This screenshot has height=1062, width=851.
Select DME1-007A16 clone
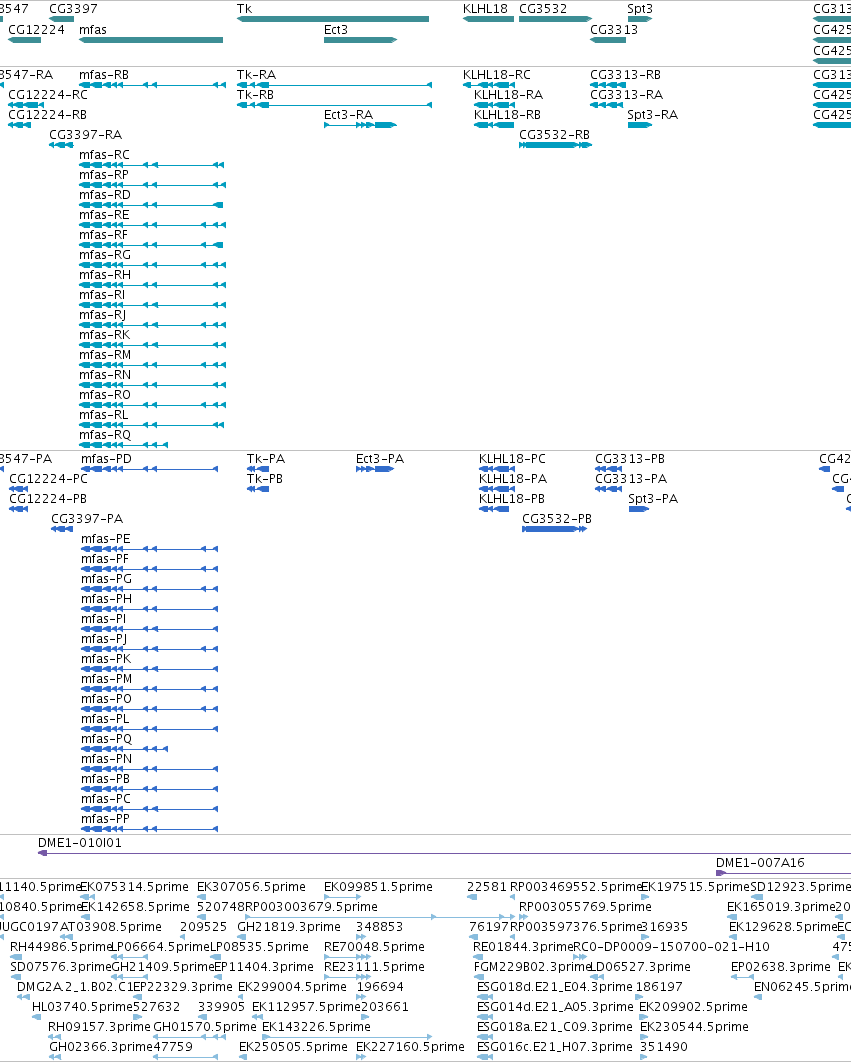pyautogui.click(x=783, y=872)
